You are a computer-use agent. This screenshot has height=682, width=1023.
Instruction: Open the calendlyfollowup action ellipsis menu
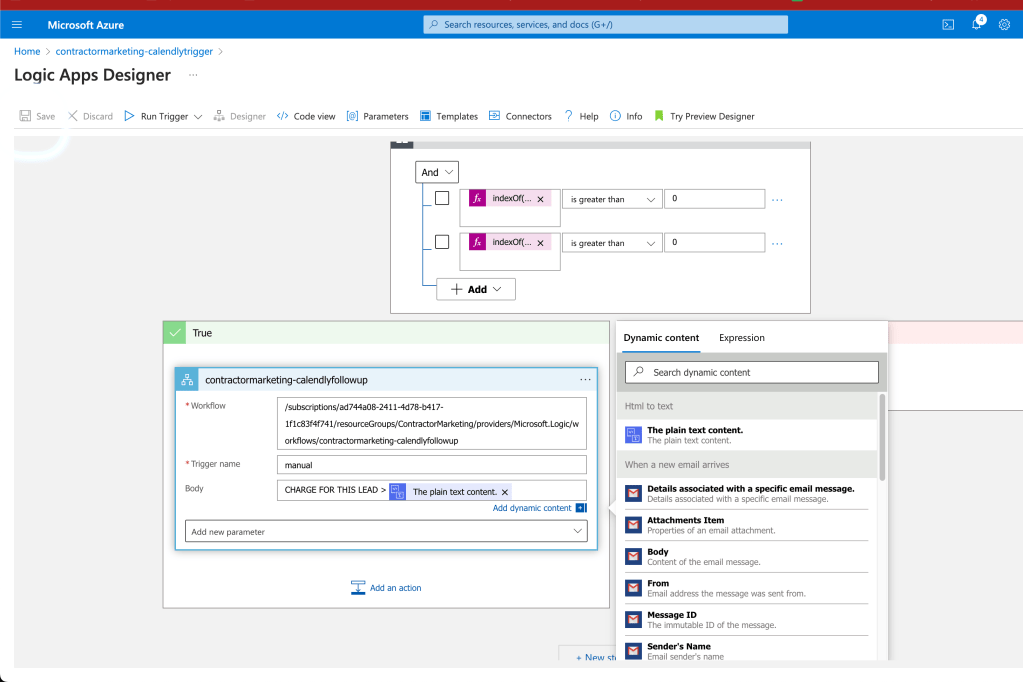pos(585,380)
